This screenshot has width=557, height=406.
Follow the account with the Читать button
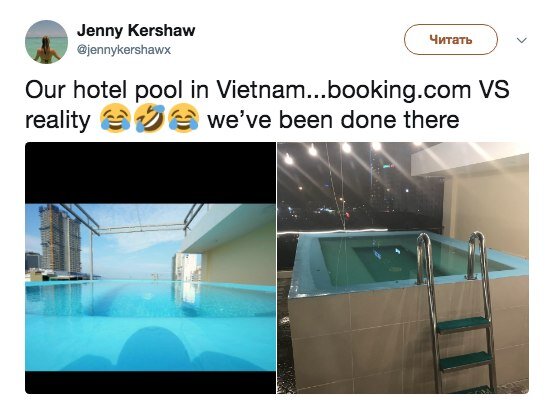click(451, 39)
